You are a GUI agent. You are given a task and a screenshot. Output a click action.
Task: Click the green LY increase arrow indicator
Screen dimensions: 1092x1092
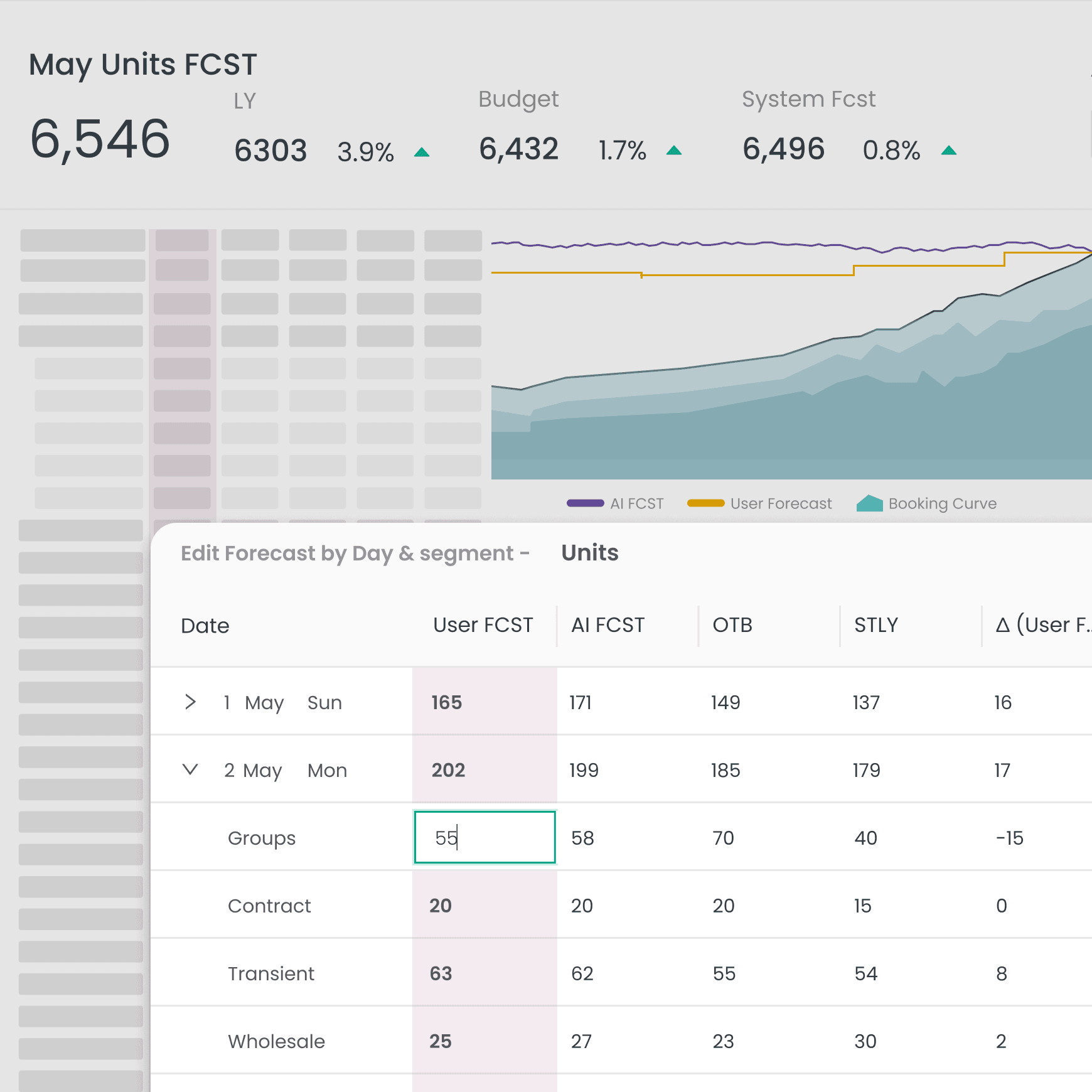(x=422, y=151)
